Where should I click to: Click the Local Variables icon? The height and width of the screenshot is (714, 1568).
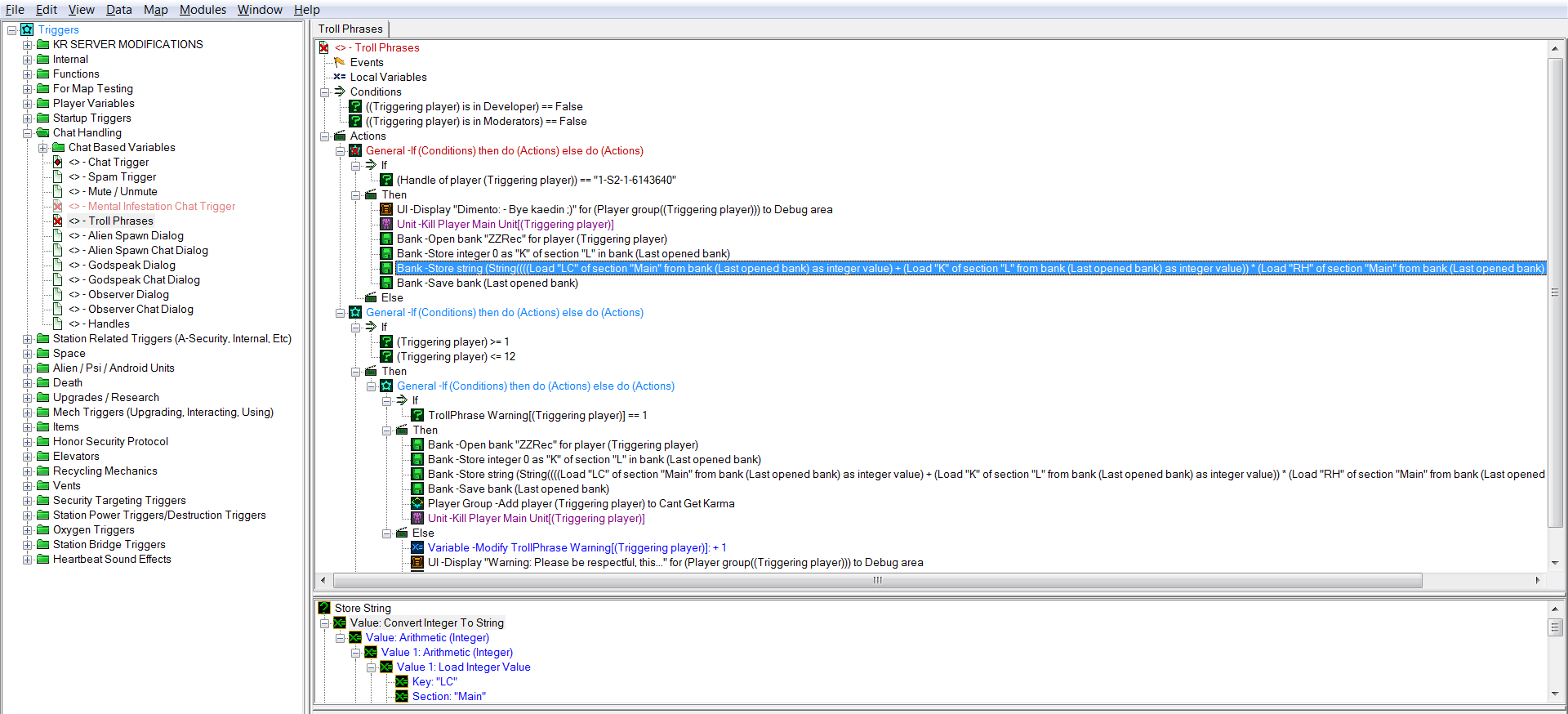click(x=340, y=77)
